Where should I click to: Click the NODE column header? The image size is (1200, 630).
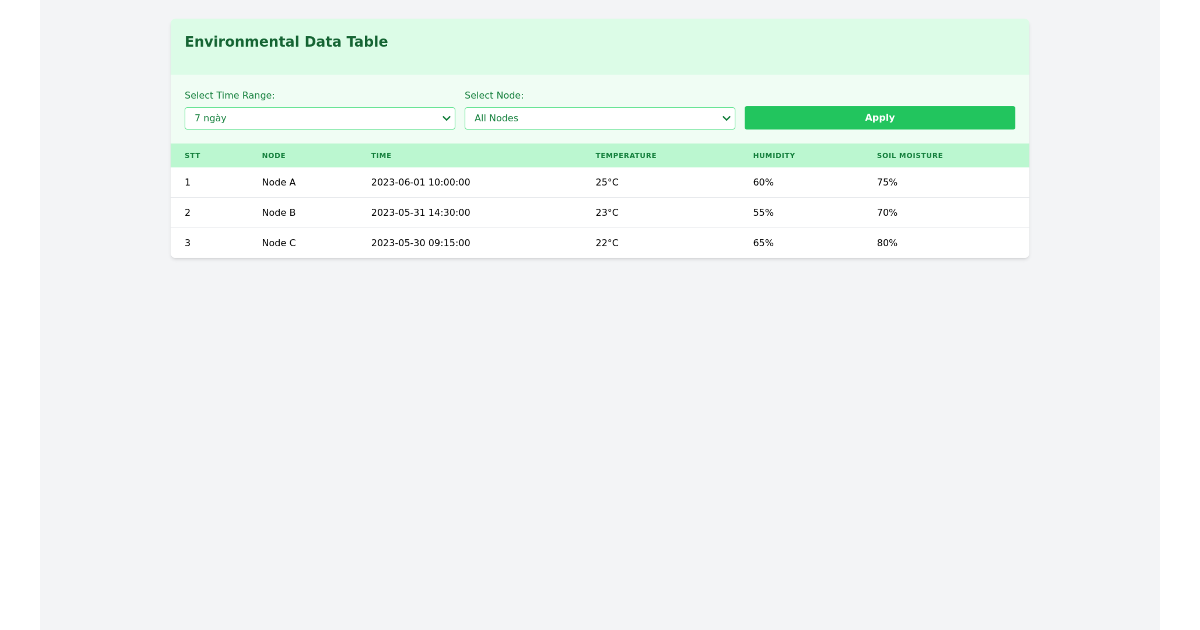point(274,155)
